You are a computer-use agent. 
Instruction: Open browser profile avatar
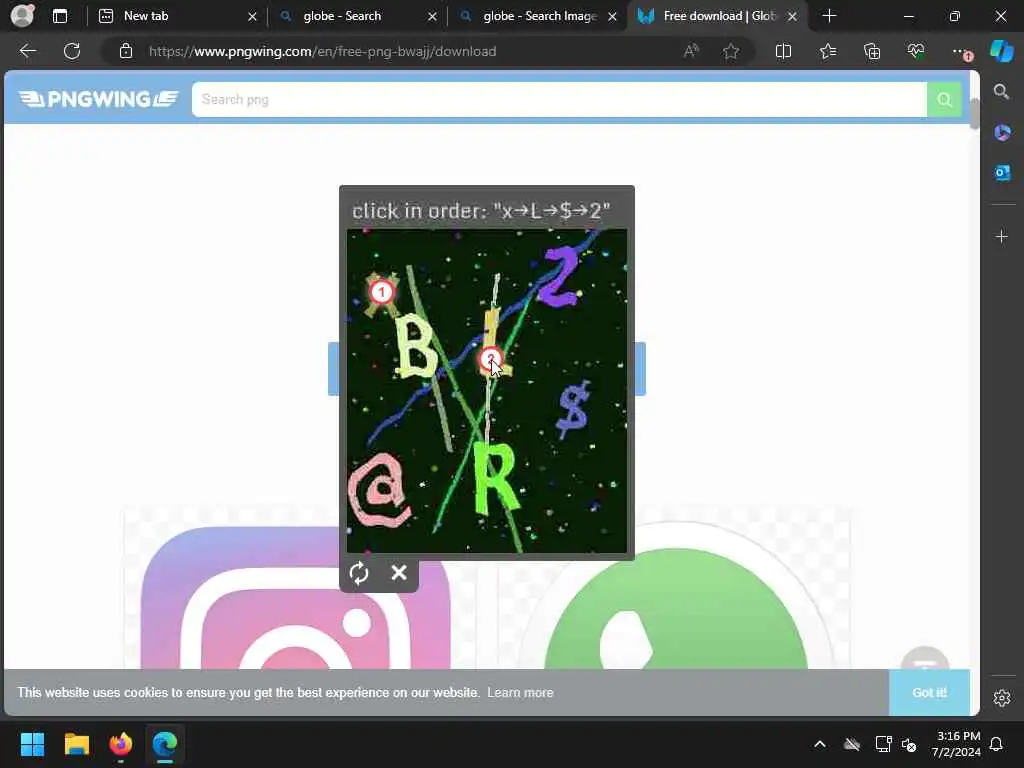click(22, 16)
